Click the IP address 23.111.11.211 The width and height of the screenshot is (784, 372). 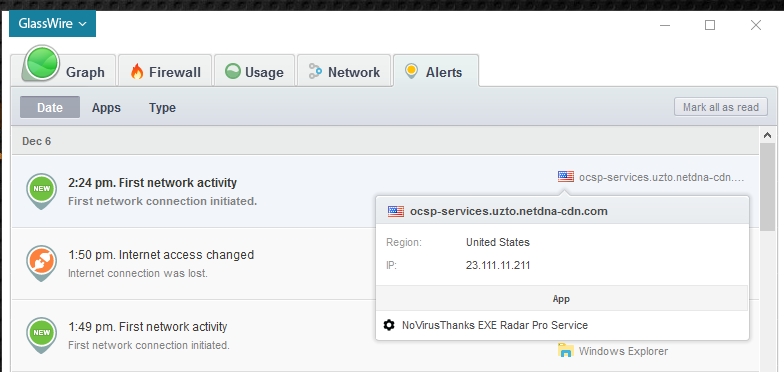coord(498,266)
